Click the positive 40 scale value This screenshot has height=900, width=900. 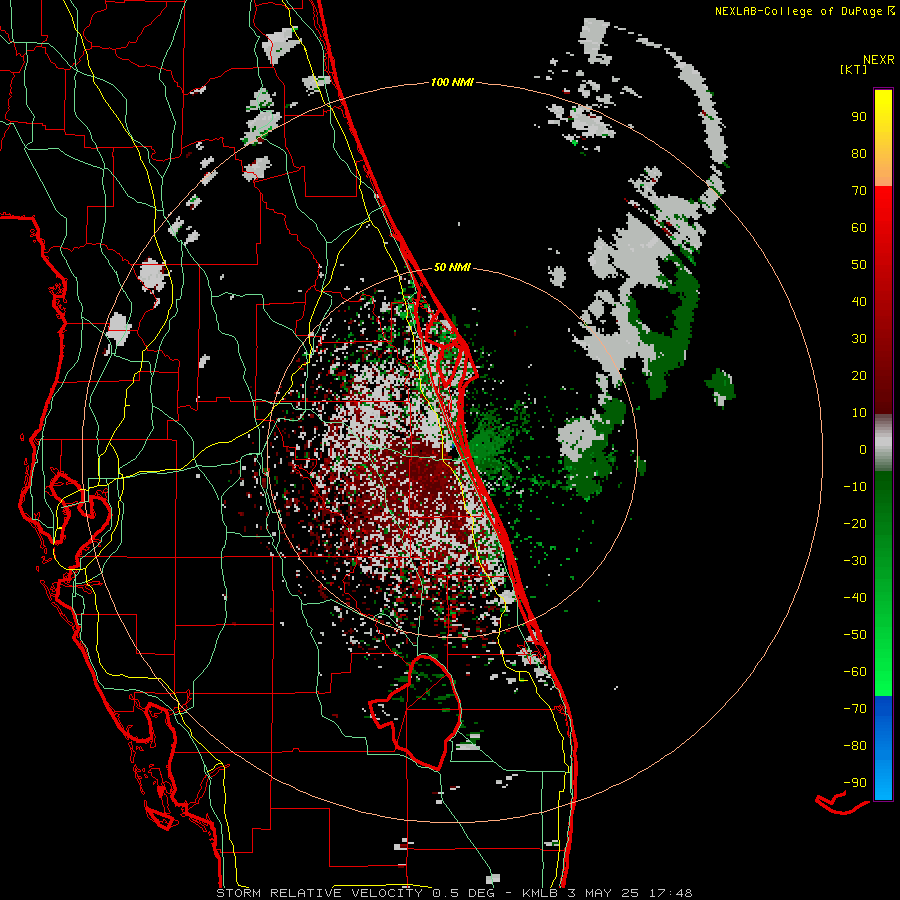pos(859,302)
